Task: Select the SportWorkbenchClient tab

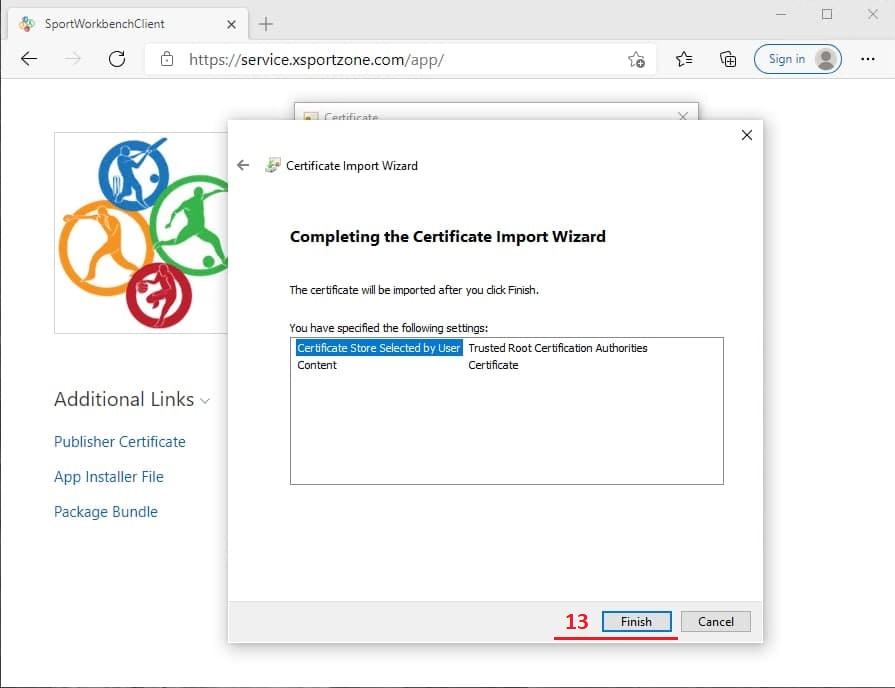Action: click(105, 23)
